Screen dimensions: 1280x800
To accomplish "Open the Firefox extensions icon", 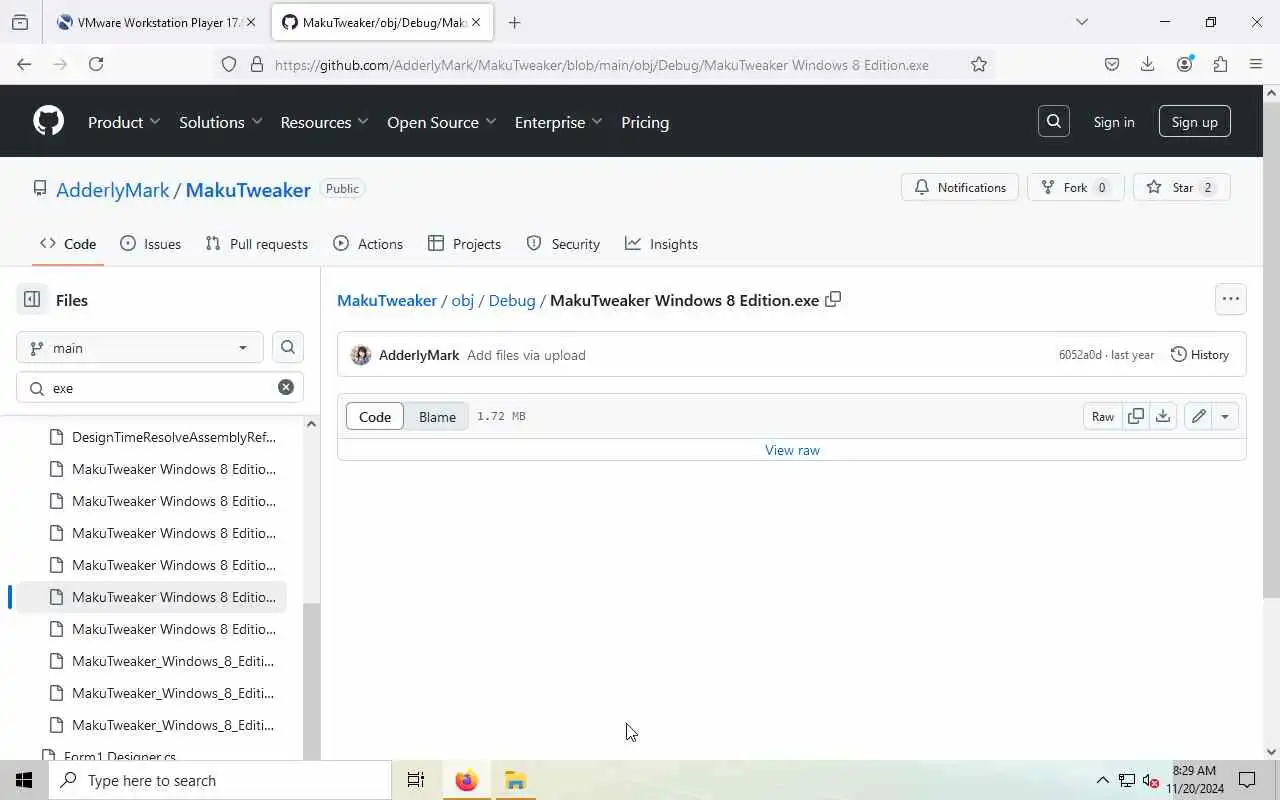I will 1220,64.
